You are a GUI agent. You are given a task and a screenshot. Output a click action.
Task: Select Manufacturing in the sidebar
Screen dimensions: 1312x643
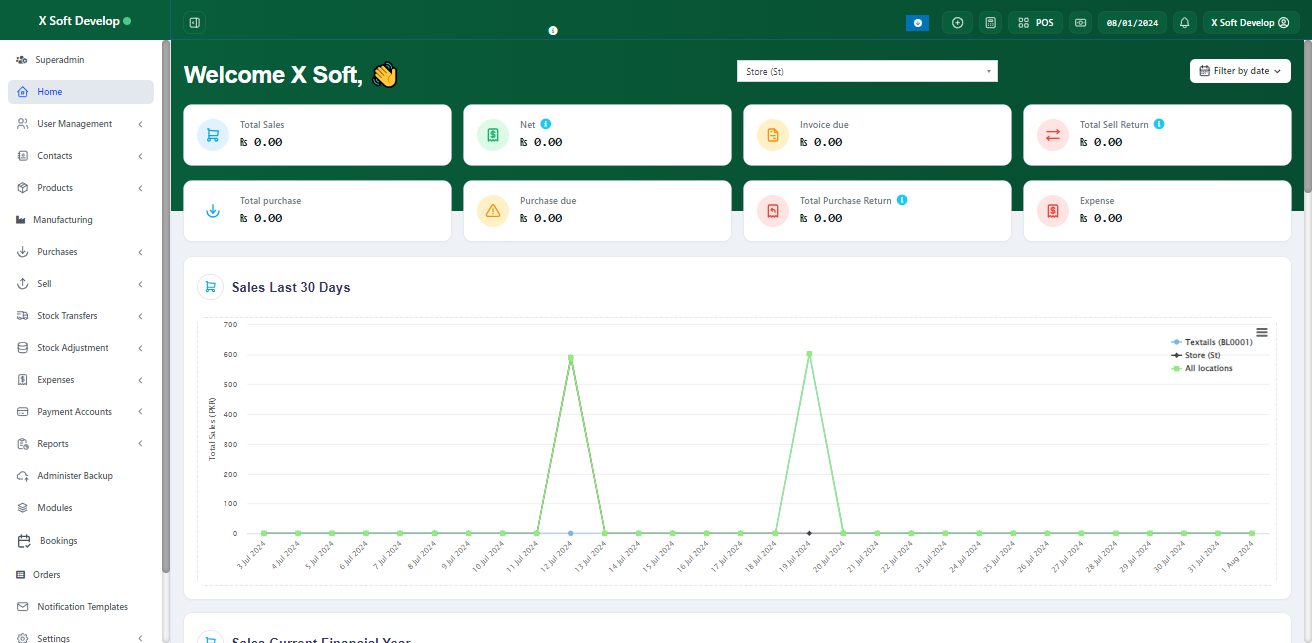[x=64, y=220]
